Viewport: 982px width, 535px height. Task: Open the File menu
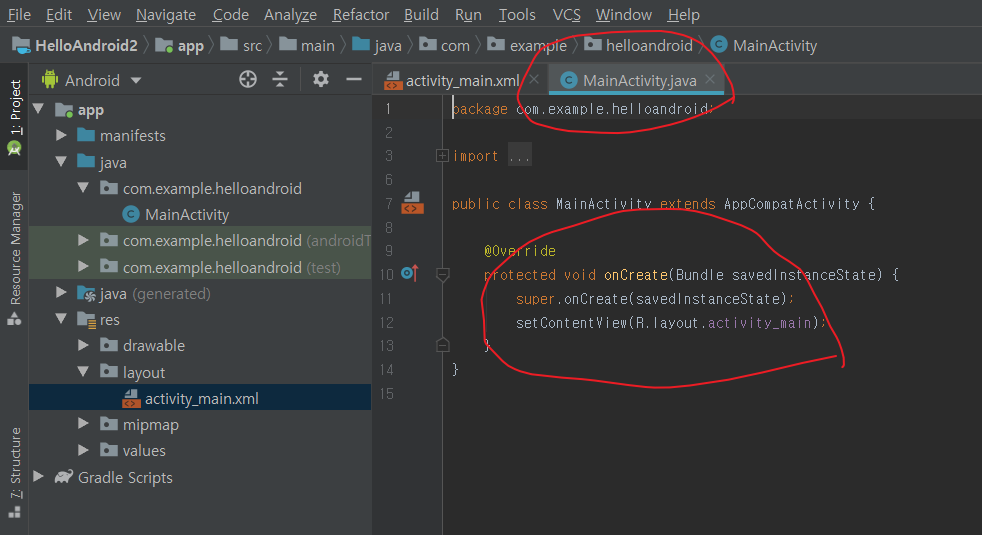[x=19, y=14]
